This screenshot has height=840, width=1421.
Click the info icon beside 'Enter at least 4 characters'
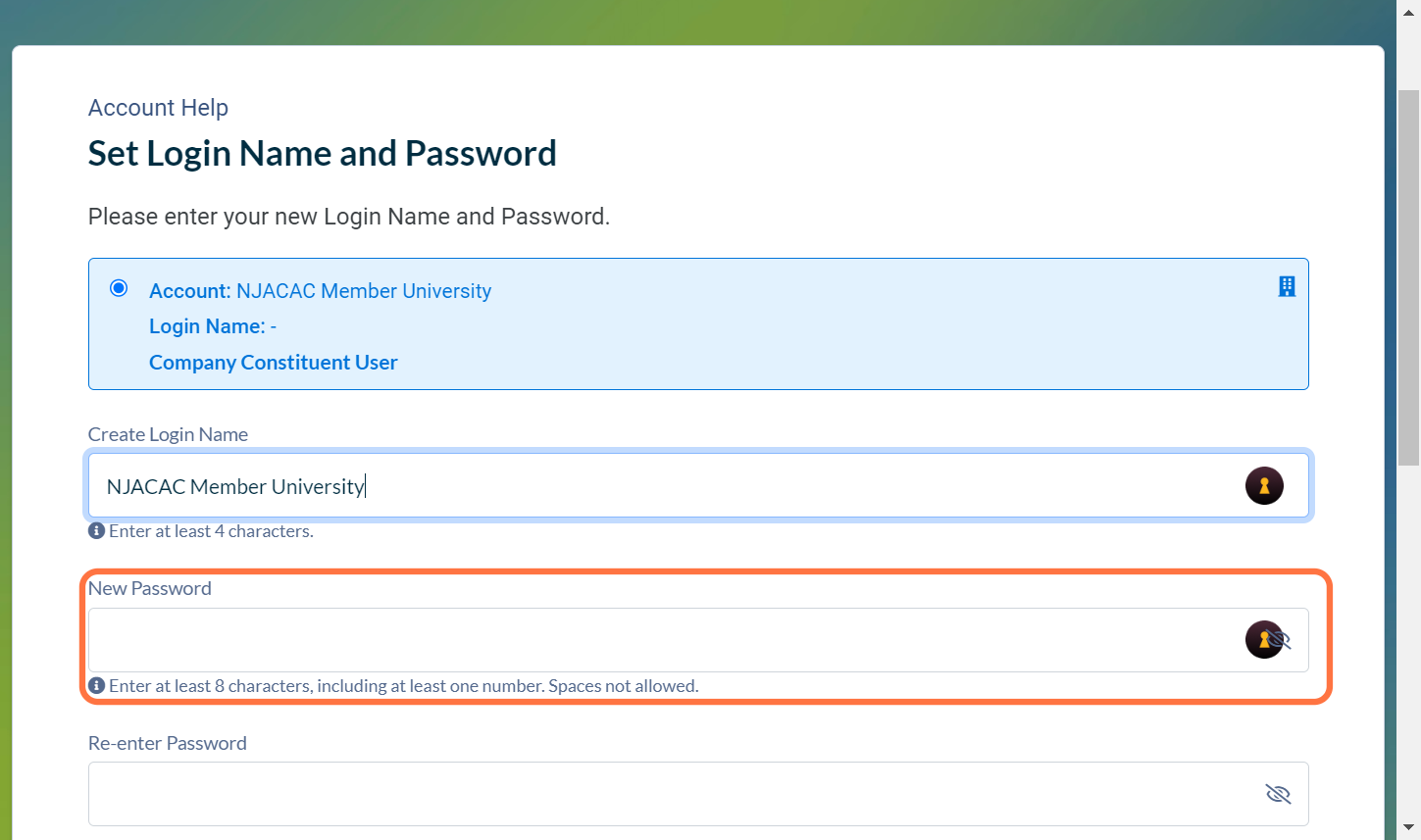coord(96,531)
